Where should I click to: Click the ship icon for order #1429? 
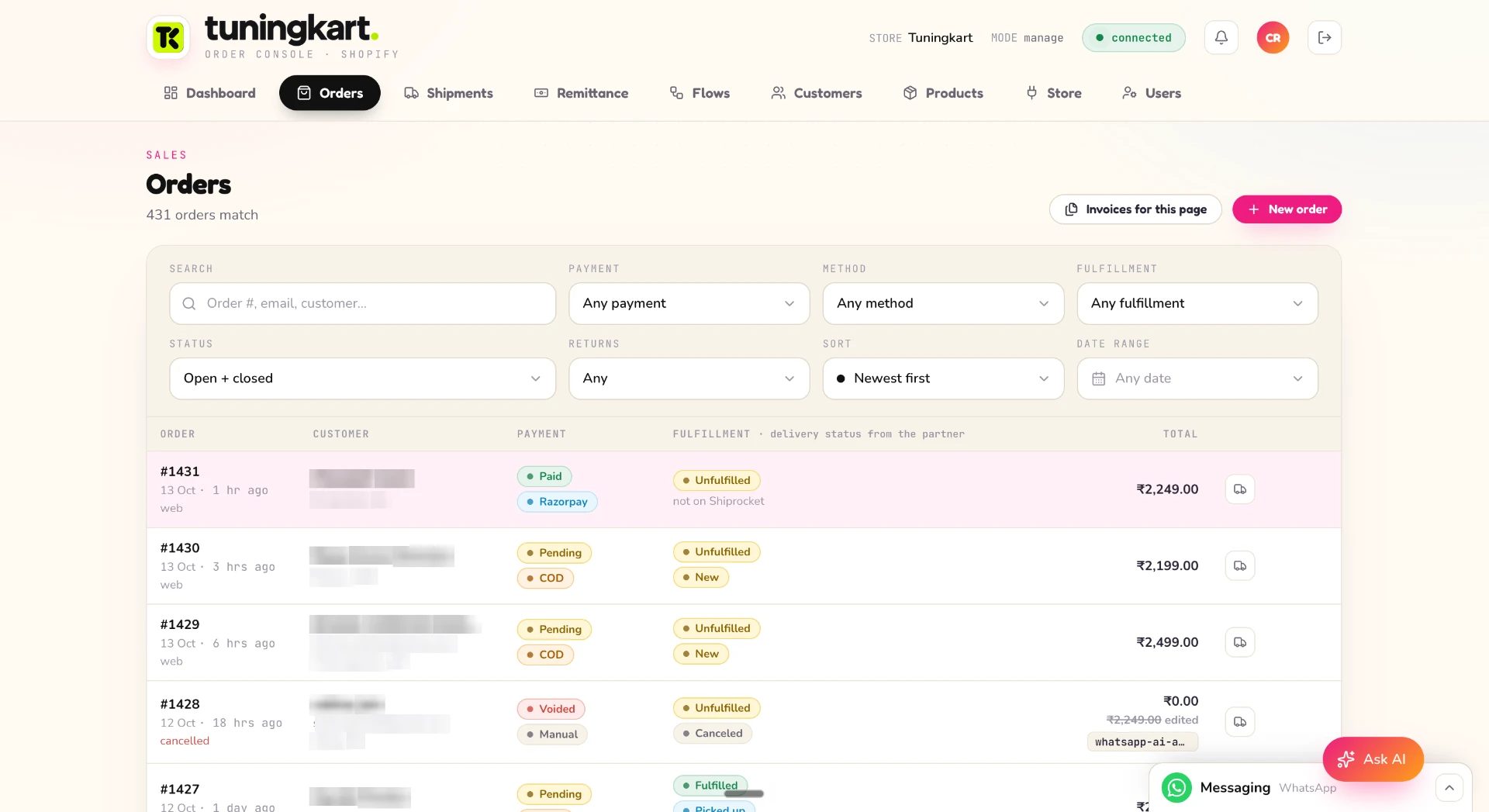point(1240,642)
